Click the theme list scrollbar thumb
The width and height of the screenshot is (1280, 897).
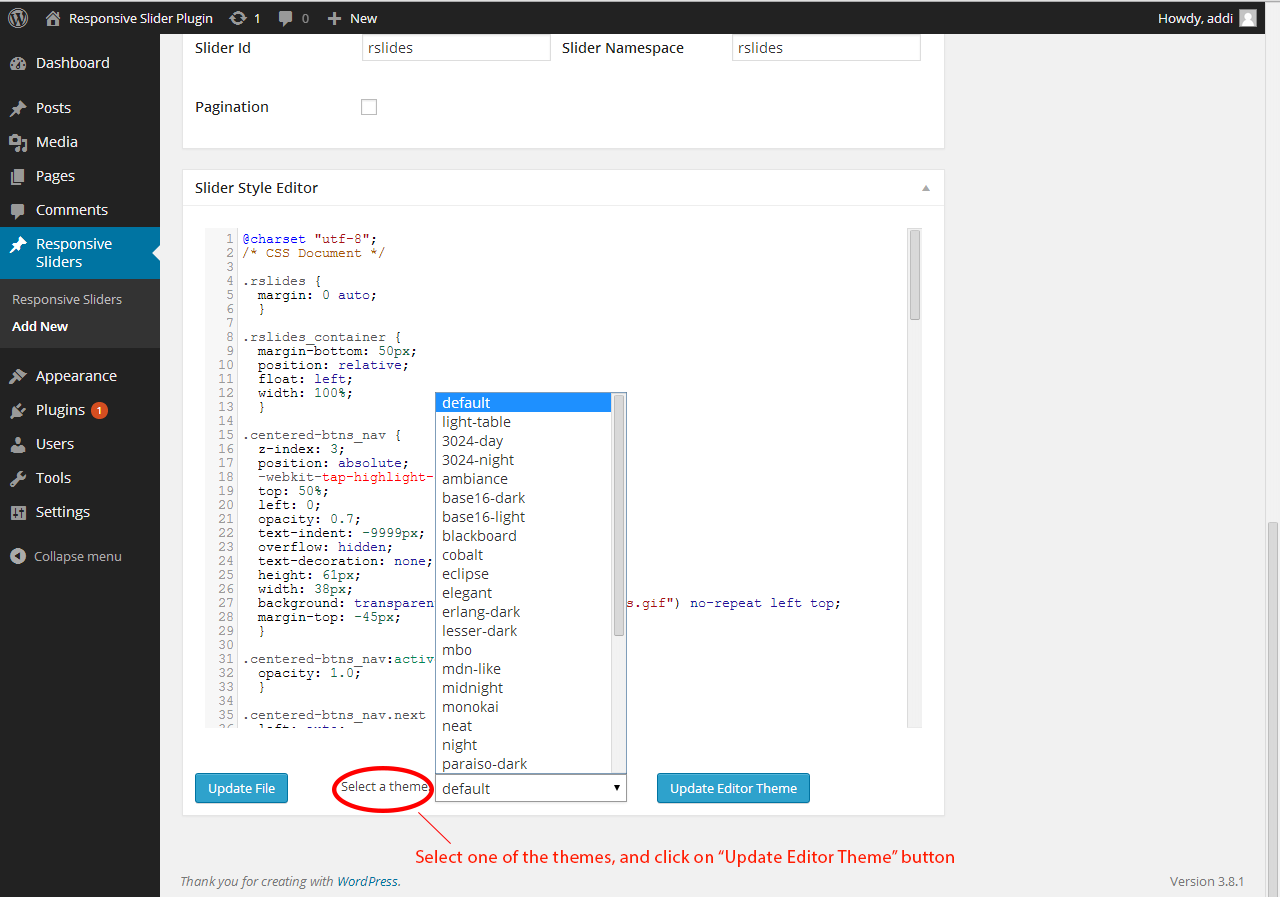[619, 516]
